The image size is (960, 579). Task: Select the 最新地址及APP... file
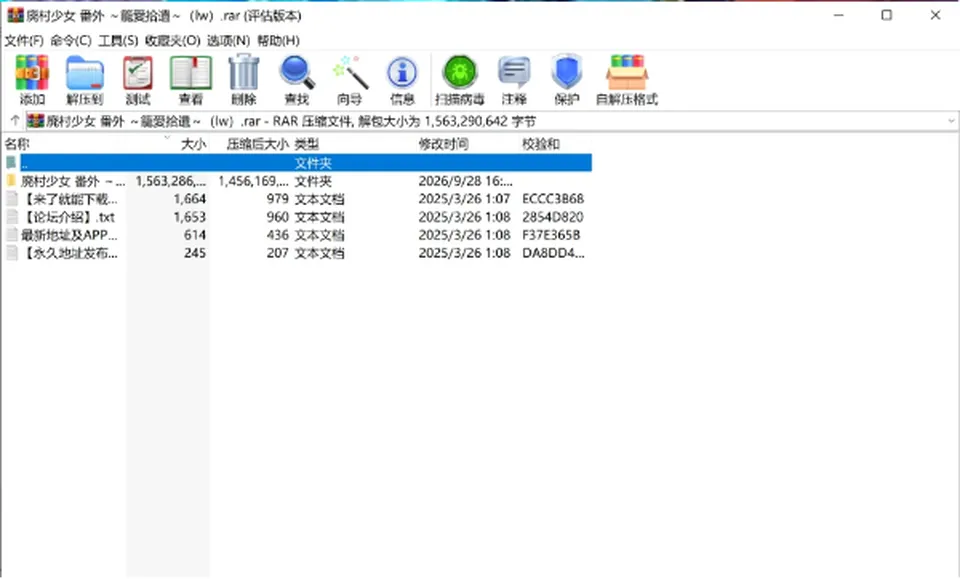point(298,235)
